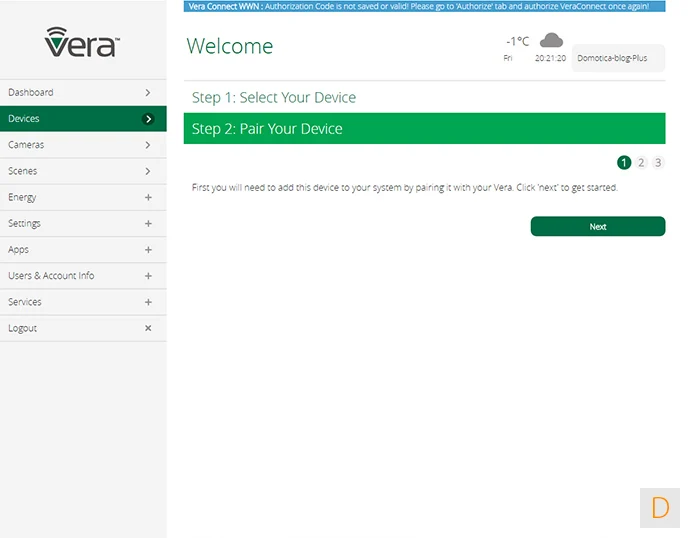The height and width of the screenshot is (538, 690).
Task: Jump to wizard page indicator 3
Action: pyautogui.click(x=658, y=163)
